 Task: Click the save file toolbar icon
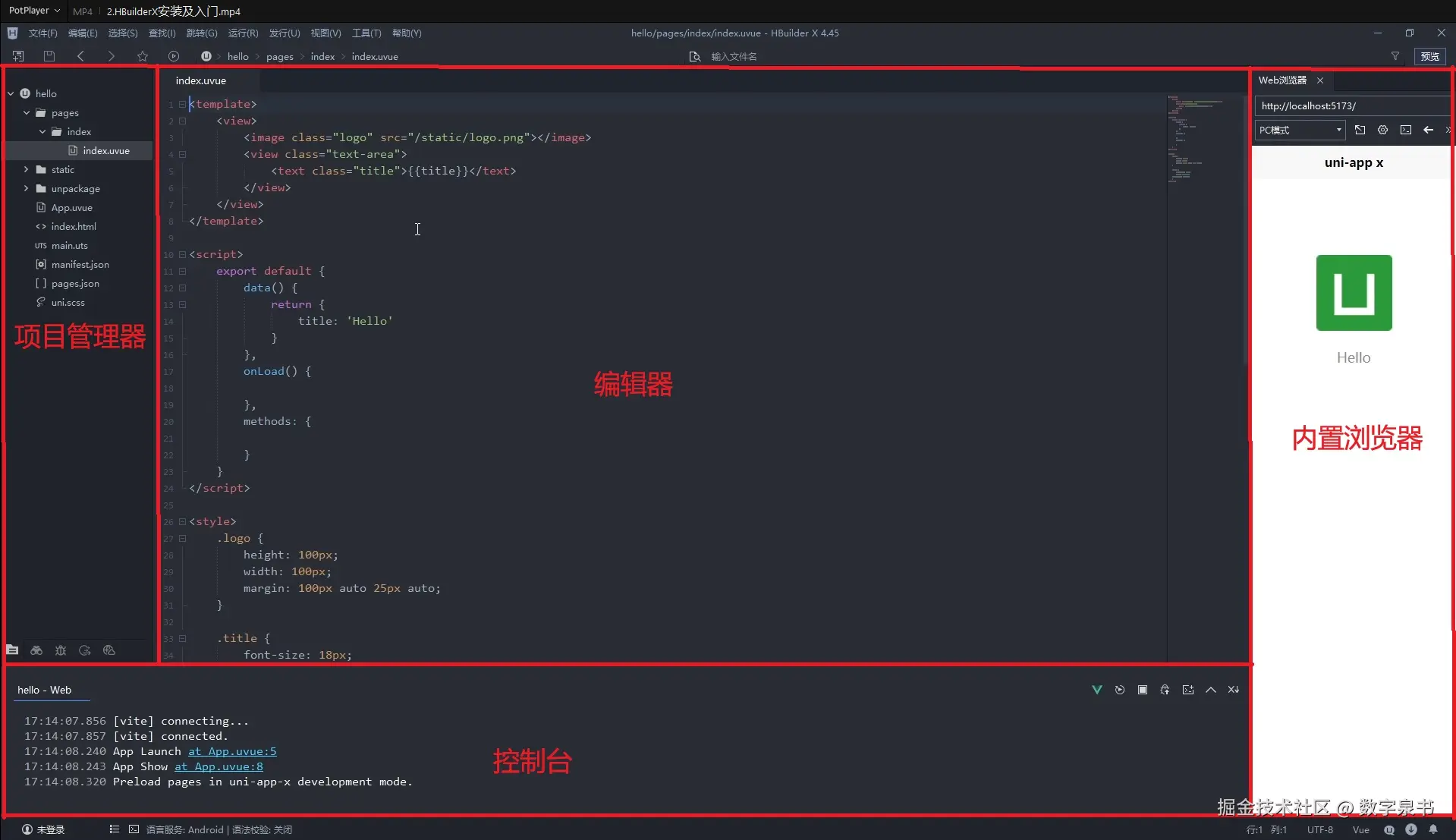pyautogui.click(x=49, y=56)
